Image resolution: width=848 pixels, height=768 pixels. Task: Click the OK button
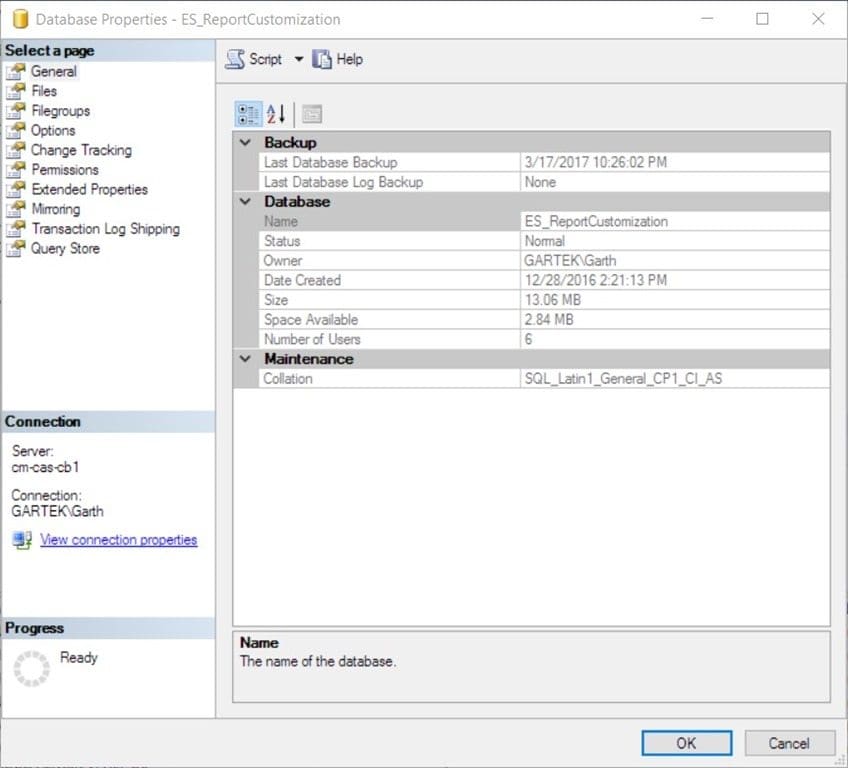click(687, 743)
